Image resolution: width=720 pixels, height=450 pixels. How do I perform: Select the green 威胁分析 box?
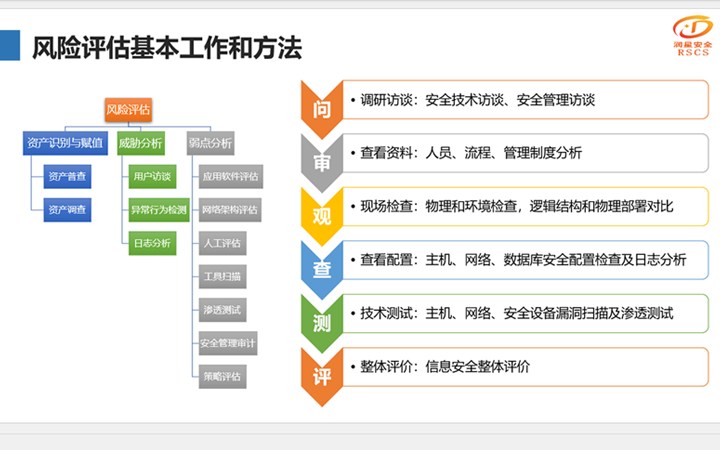[141, 143]
